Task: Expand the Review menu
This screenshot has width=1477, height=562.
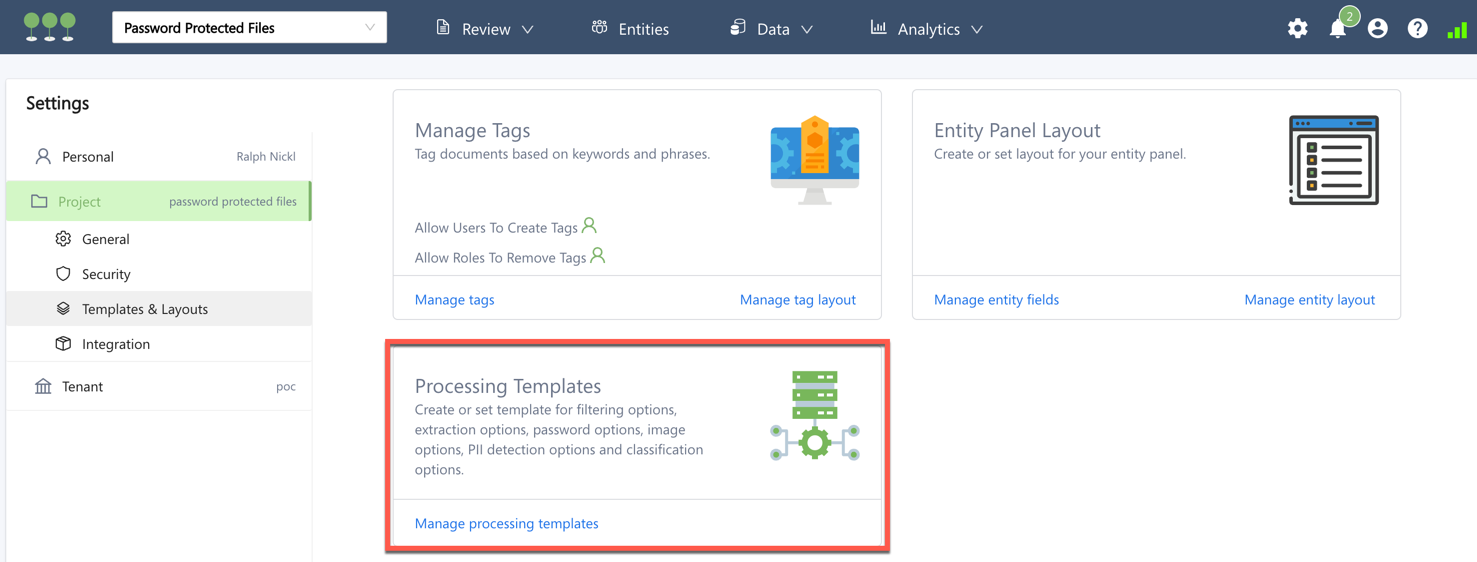Action: (485, 29)
